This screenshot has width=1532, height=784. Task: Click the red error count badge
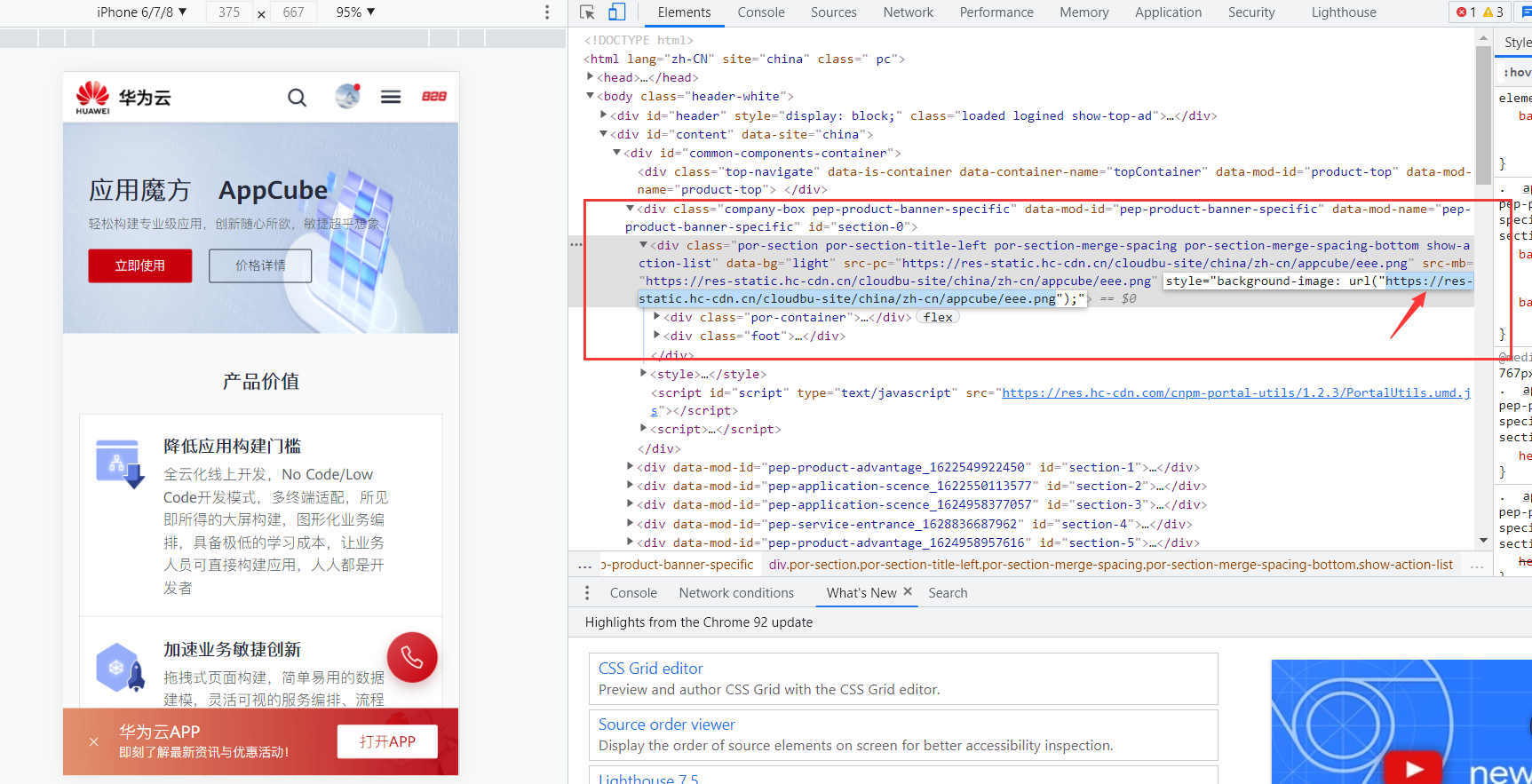[x=1466, y=12]
